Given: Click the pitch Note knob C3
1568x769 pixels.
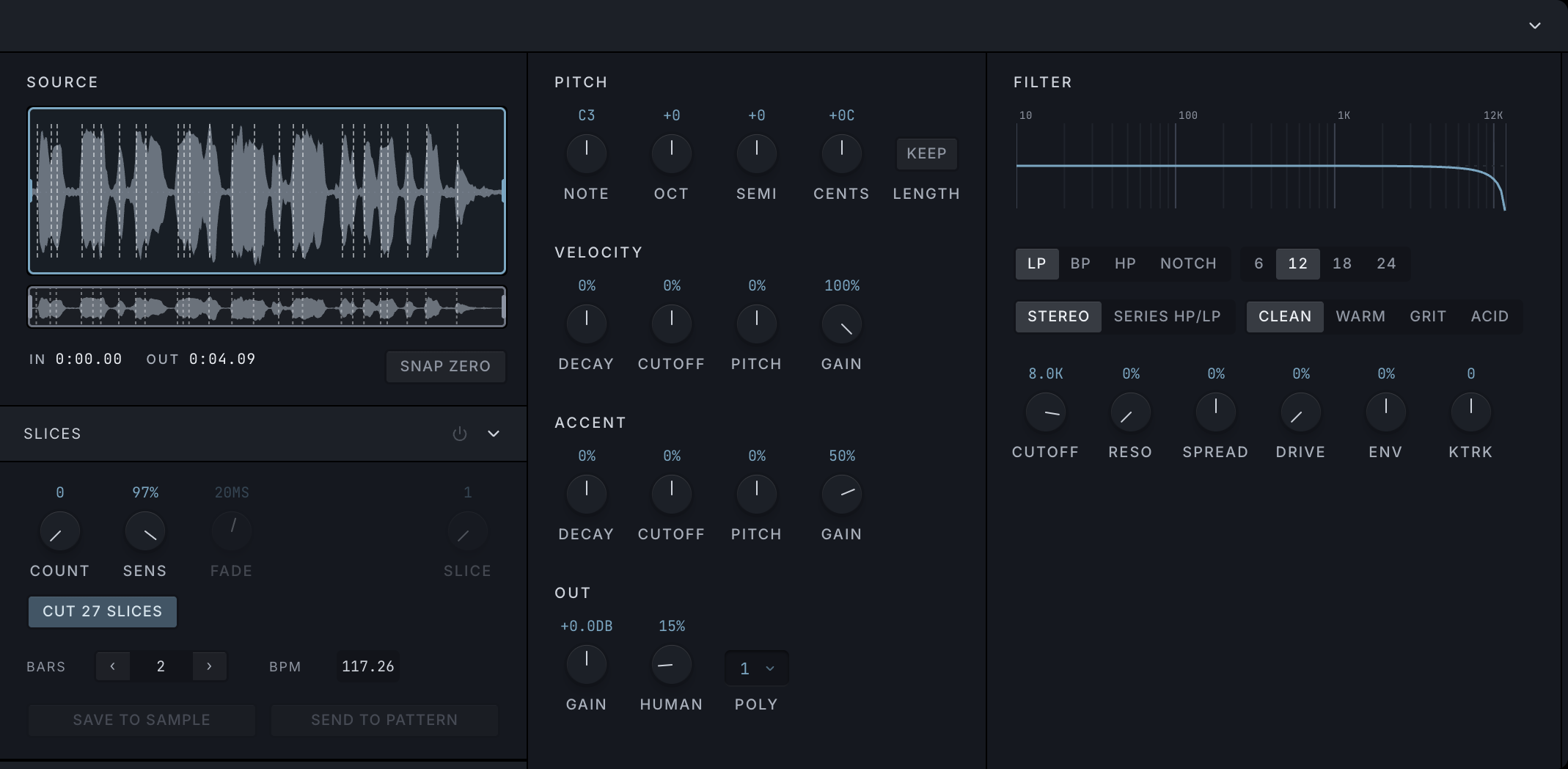Looking at the screenshot, I should pos(587,153).
